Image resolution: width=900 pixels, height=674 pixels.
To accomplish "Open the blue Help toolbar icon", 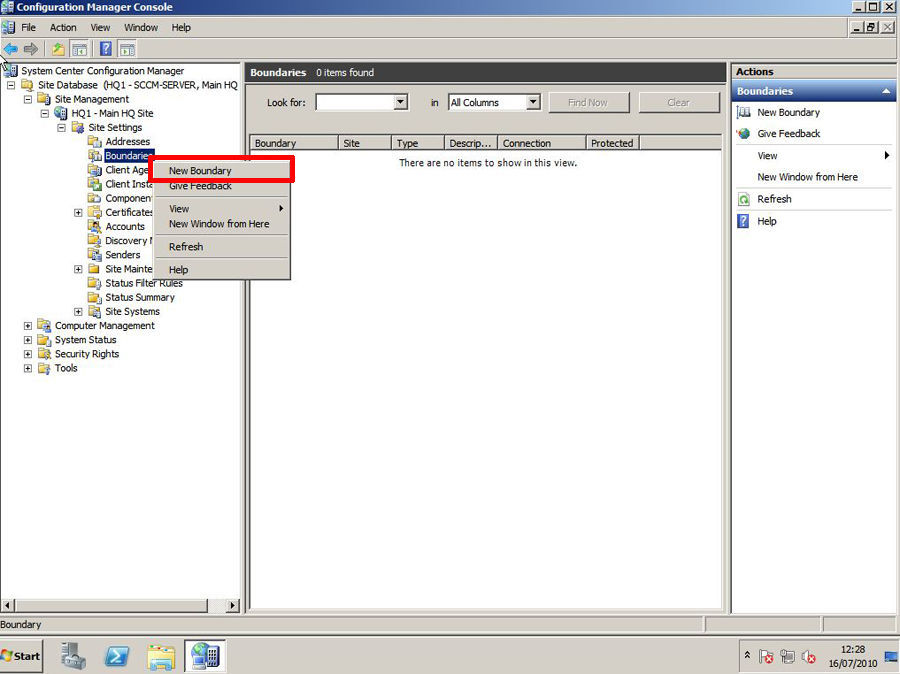I will coord(106,49).
